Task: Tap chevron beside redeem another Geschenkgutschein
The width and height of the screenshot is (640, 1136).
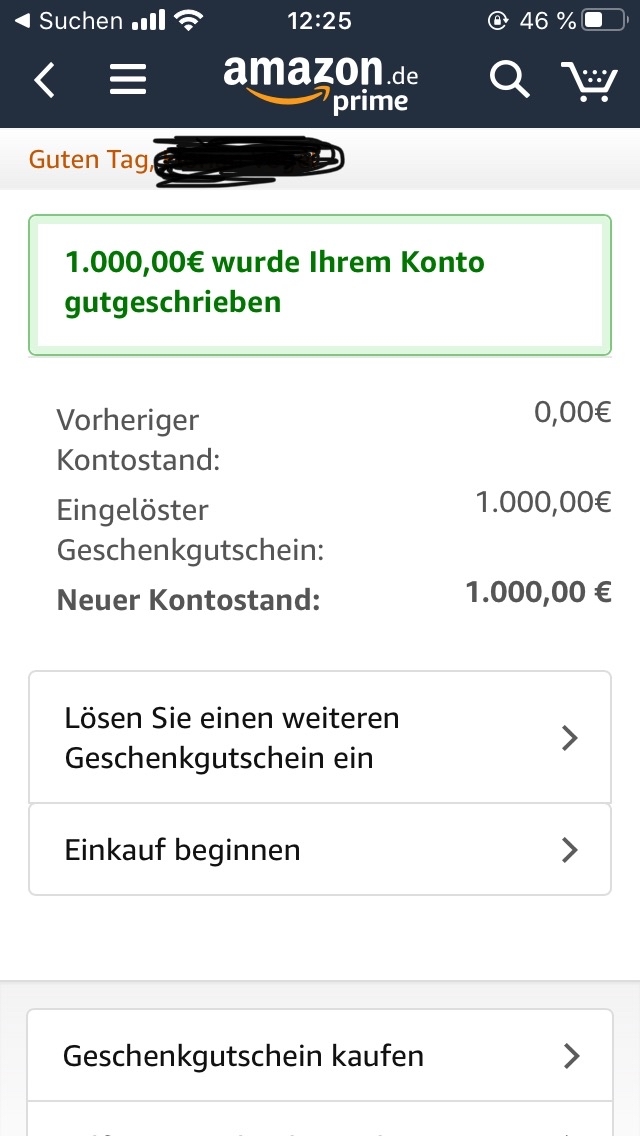Action: [570, 738]
